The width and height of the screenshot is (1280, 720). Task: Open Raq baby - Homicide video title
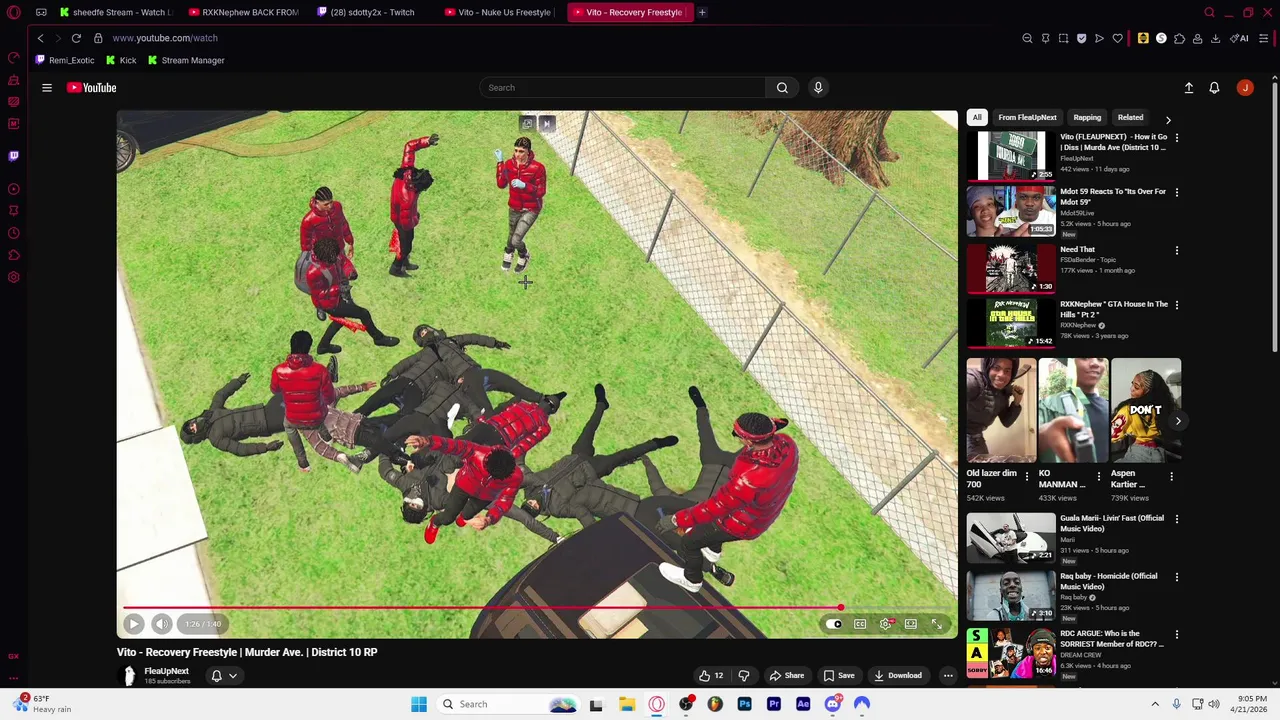(1108, 581)
